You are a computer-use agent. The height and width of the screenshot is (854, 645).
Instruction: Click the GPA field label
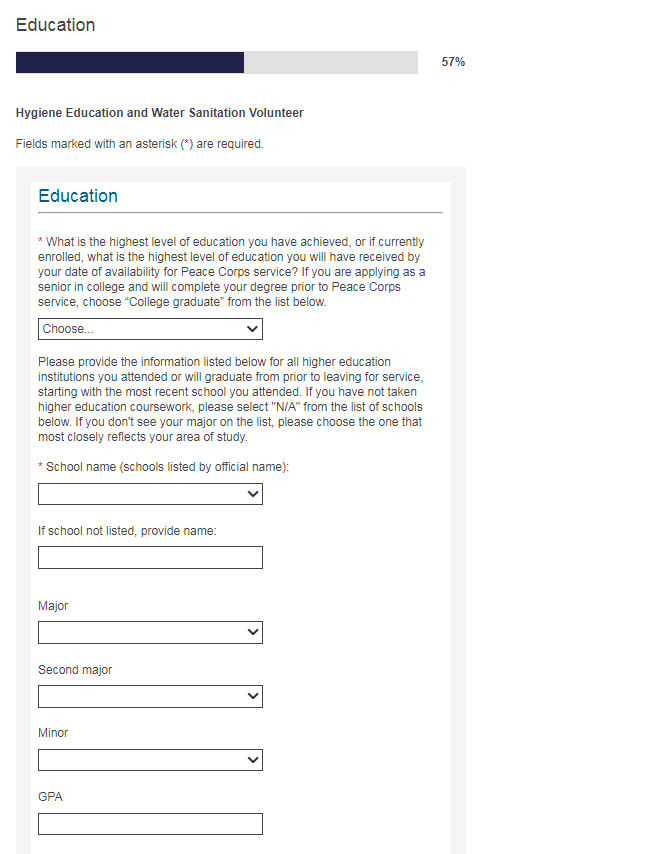pyautogui.click(x=51, y=797)
